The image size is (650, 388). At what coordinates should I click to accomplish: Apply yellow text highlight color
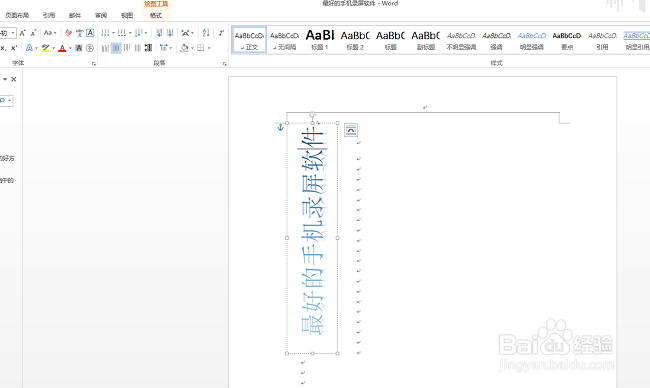[46, 48]
